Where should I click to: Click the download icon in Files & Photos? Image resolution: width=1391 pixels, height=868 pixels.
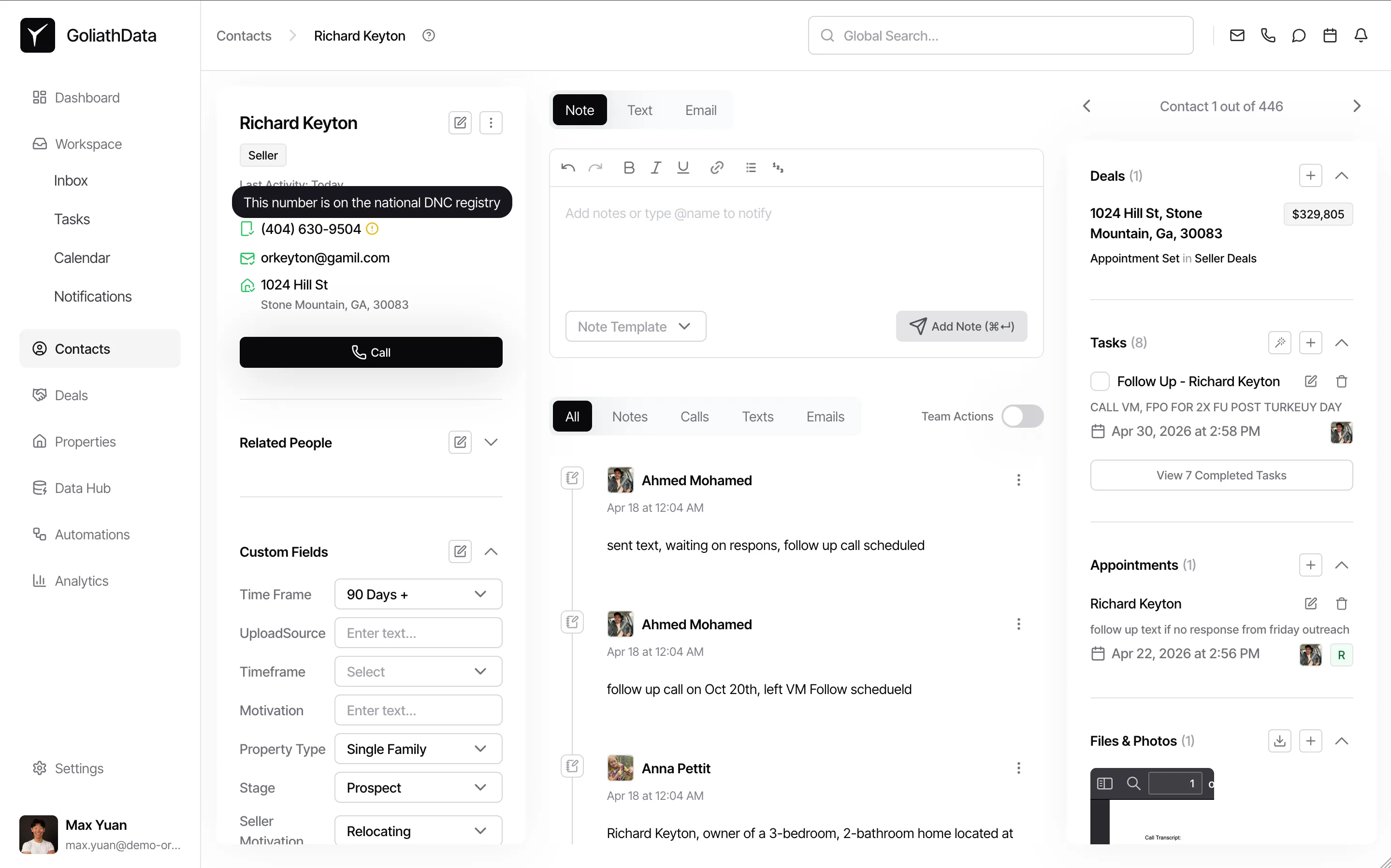(1279, 740)
